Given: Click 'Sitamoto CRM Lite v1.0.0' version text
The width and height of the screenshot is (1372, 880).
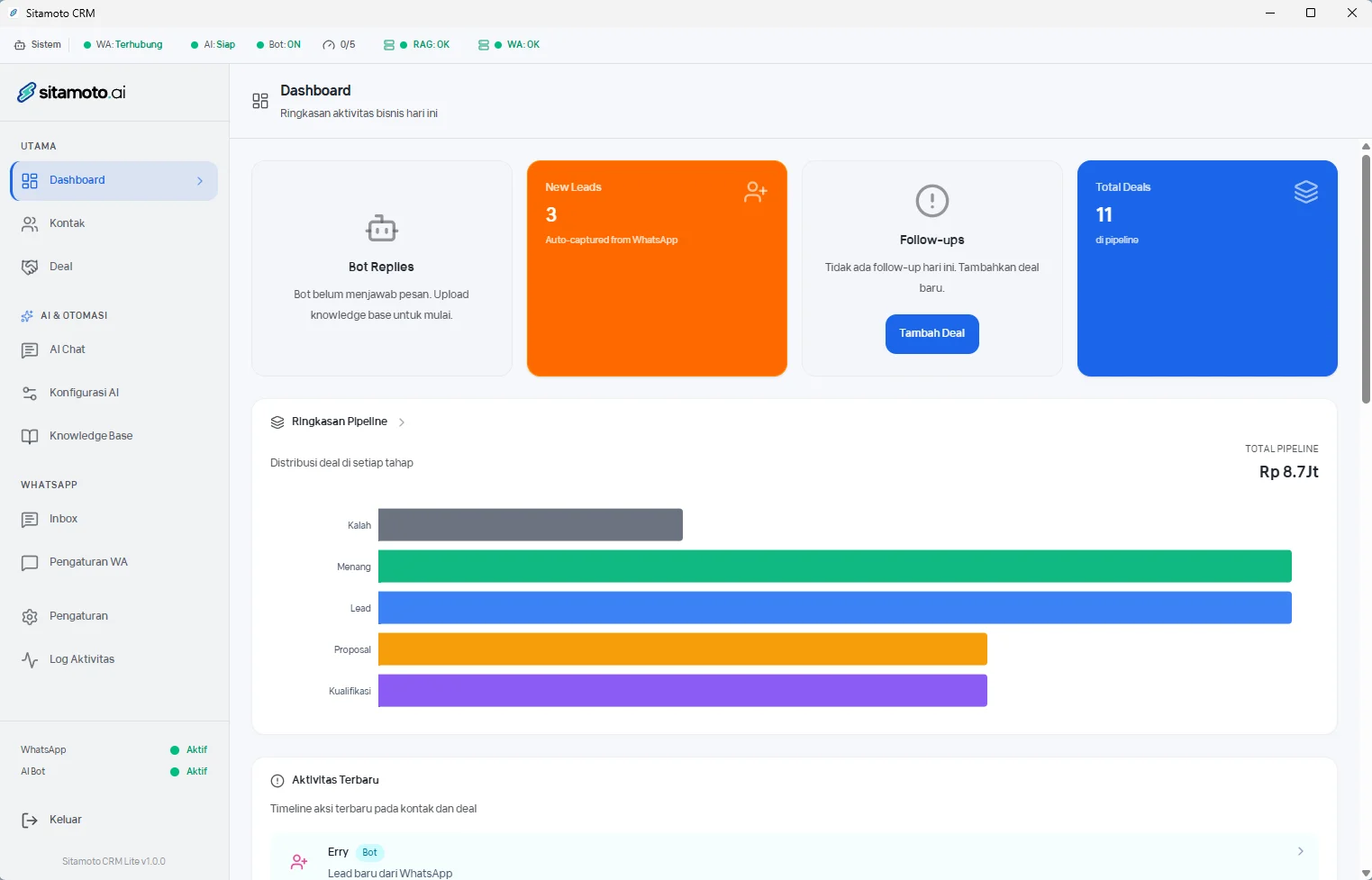Looking at the screenshot, I should click(x=114, y=862).
